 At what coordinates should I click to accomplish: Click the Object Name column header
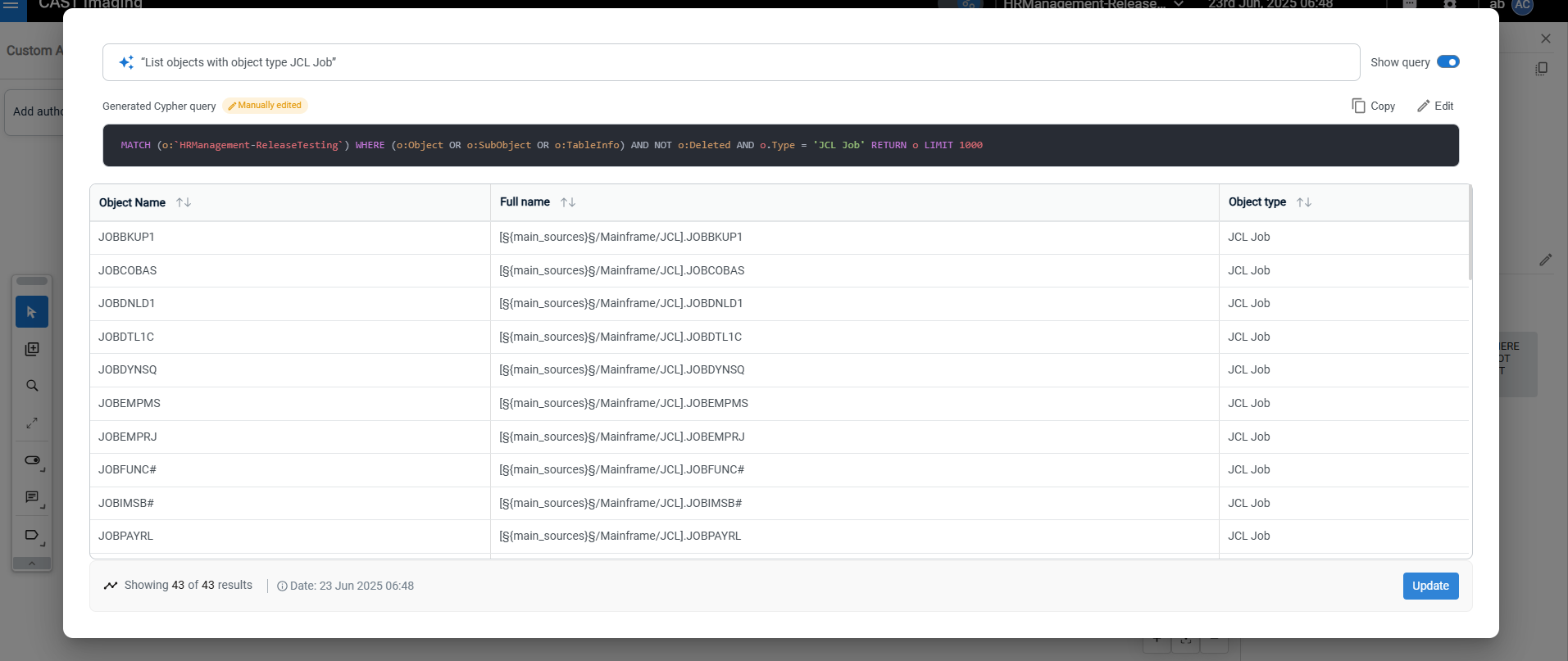click(x=290, y=202)
